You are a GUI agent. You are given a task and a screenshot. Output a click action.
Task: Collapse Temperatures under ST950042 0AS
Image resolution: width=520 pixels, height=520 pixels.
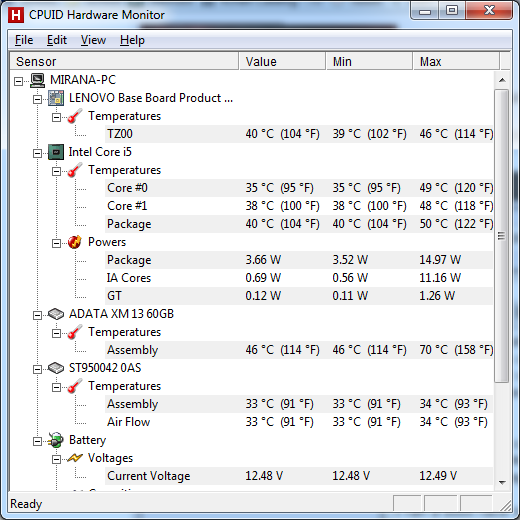pos(56,387)
